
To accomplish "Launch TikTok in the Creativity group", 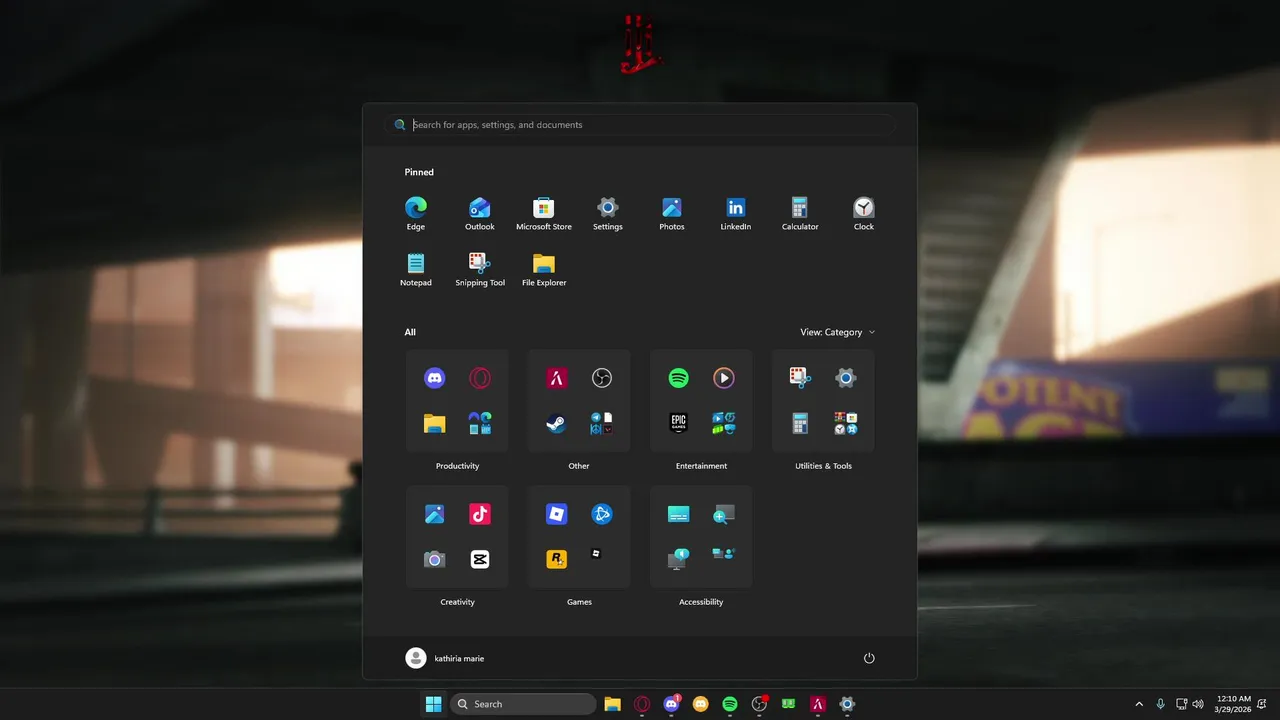I will coord(480,514).
